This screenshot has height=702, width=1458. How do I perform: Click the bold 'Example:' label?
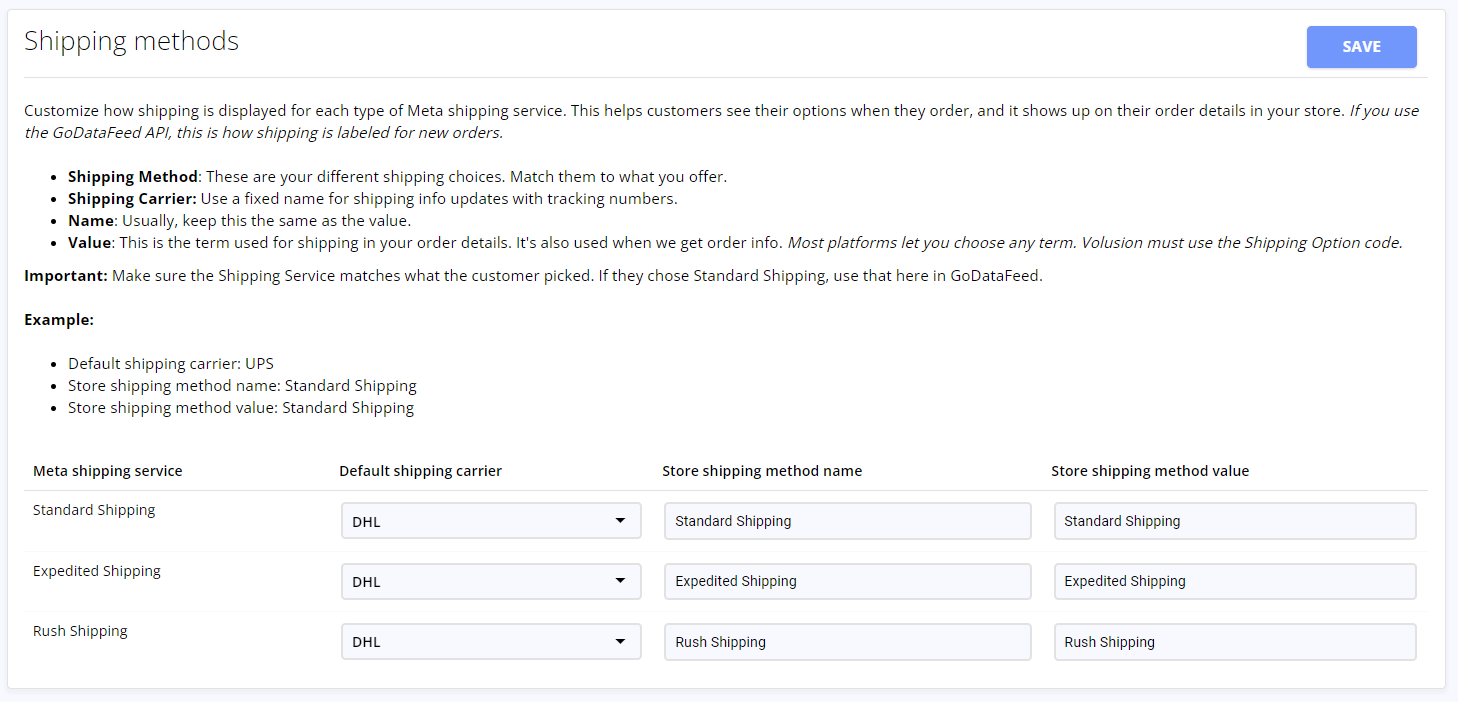click(x=59, y=320)
